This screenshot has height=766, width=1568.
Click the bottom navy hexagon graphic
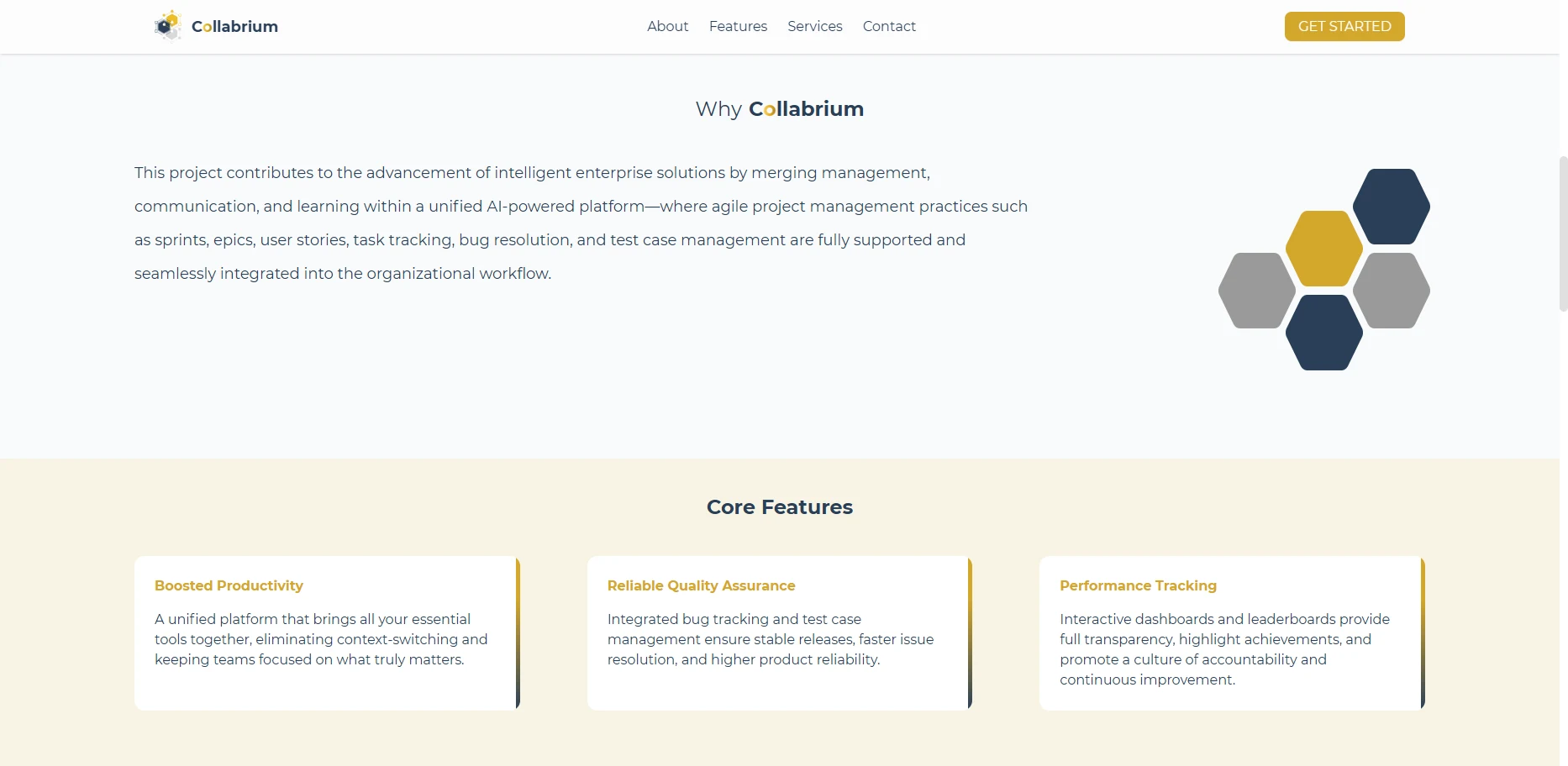click(x=1324, y=333)
